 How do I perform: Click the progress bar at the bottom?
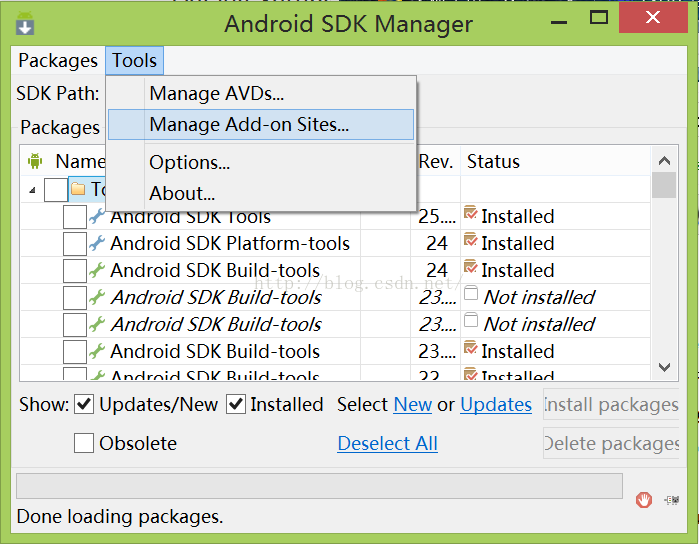click(x=319, y=486)
